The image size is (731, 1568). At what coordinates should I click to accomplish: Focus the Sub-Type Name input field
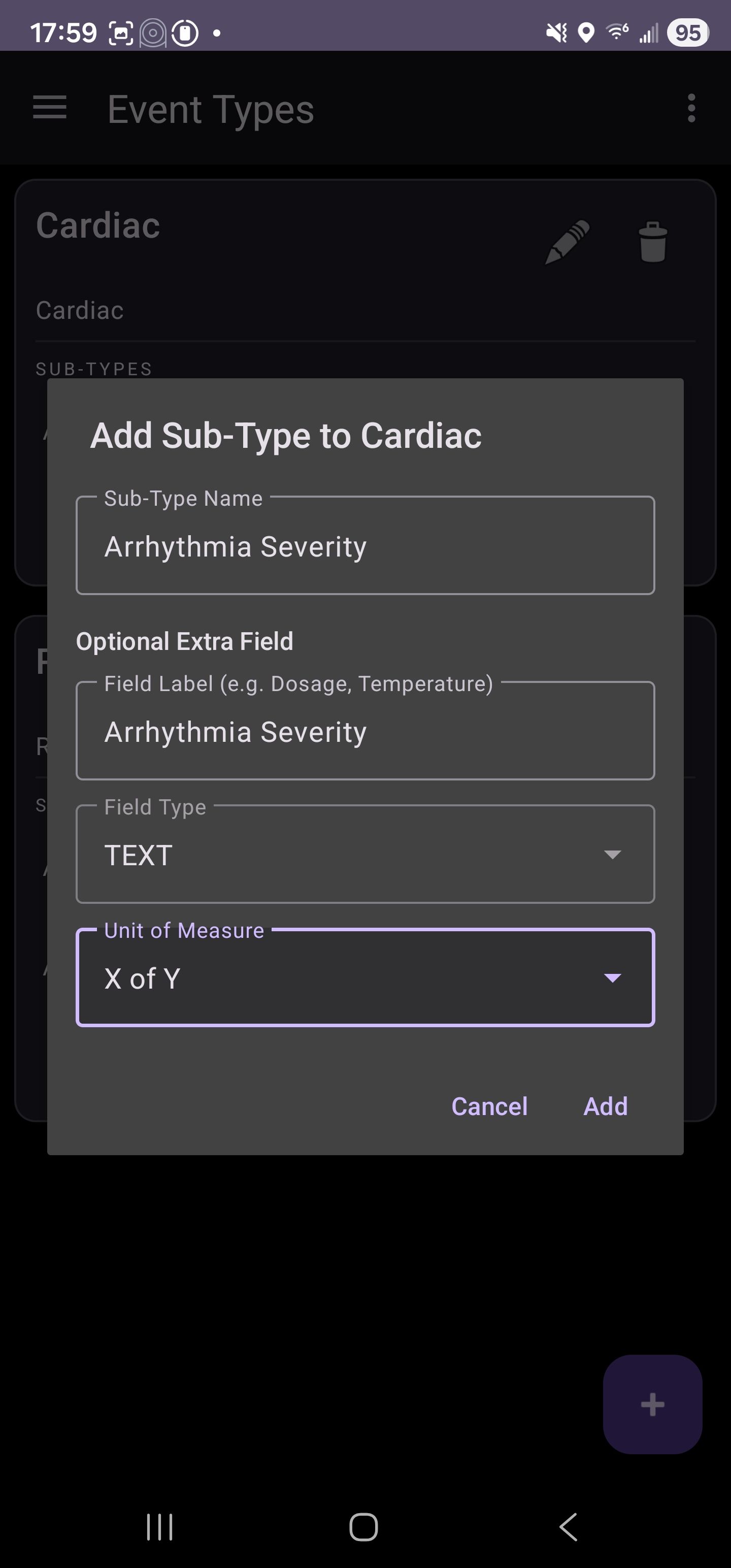click(365, 546)
